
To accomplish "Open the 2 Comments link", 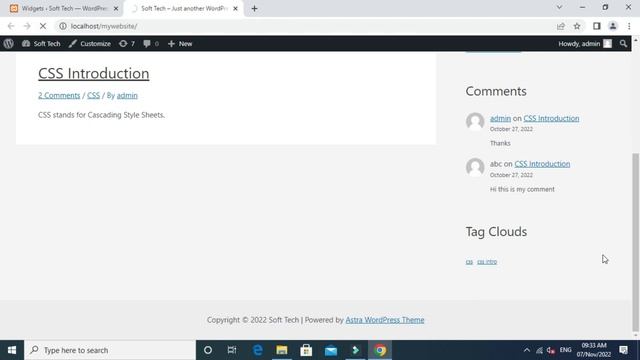I will 59,95.
